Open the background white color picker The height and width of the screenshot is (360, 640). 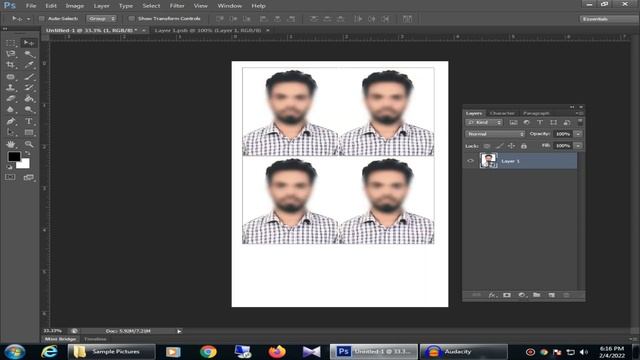[24, 164]
